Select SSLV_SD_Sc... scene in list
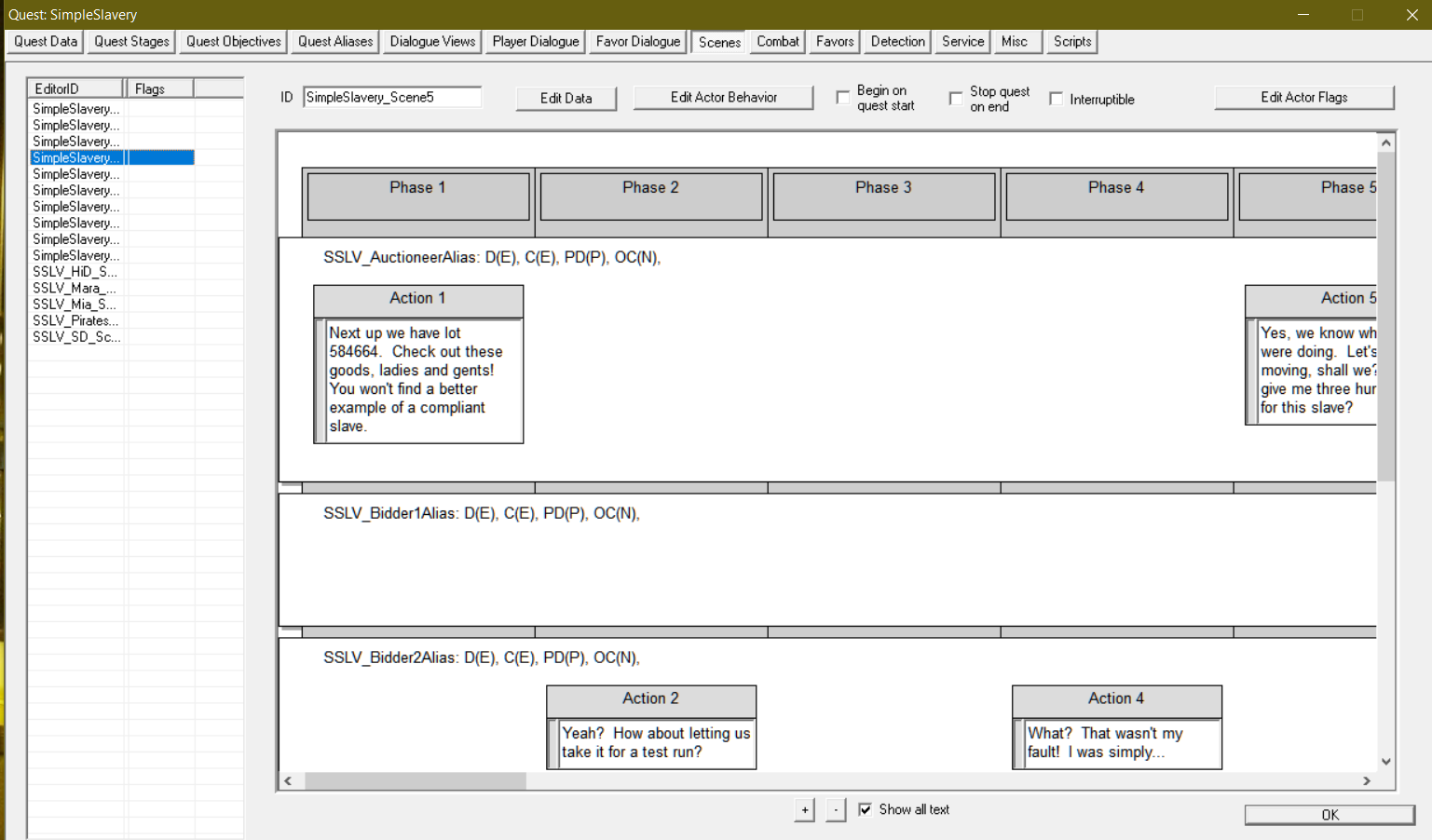The width and height of the screenshot is (1432, 840). (75, 337)
